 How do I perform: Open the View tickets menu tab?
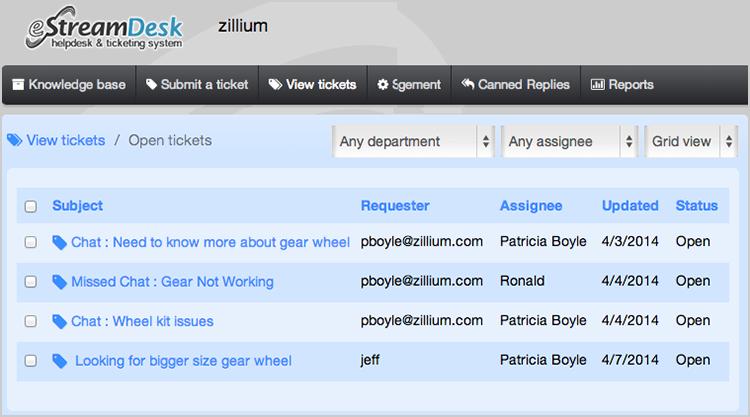[x=312, y=85]
